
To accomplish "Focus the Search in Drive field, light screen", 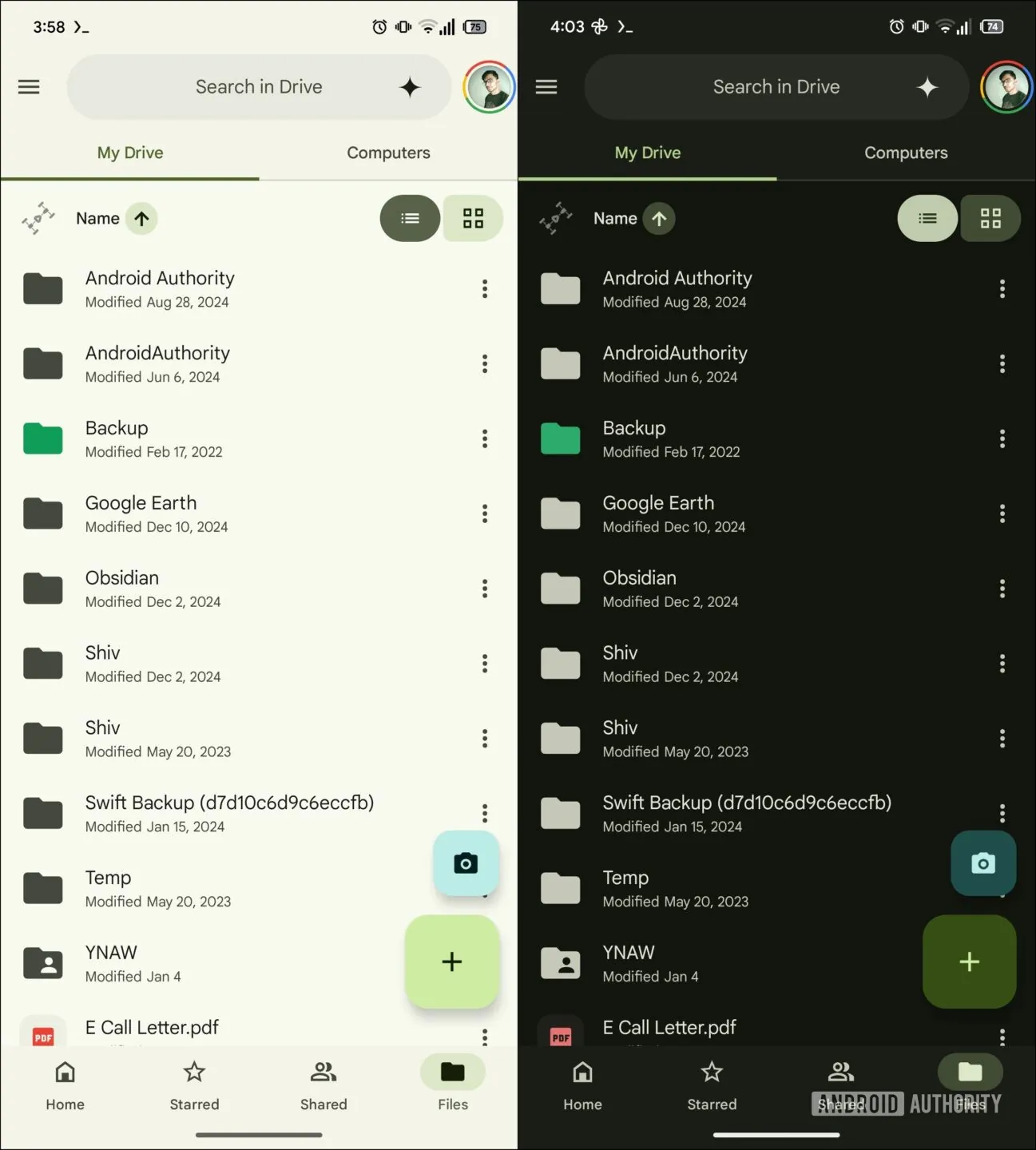I will (259, 87).
